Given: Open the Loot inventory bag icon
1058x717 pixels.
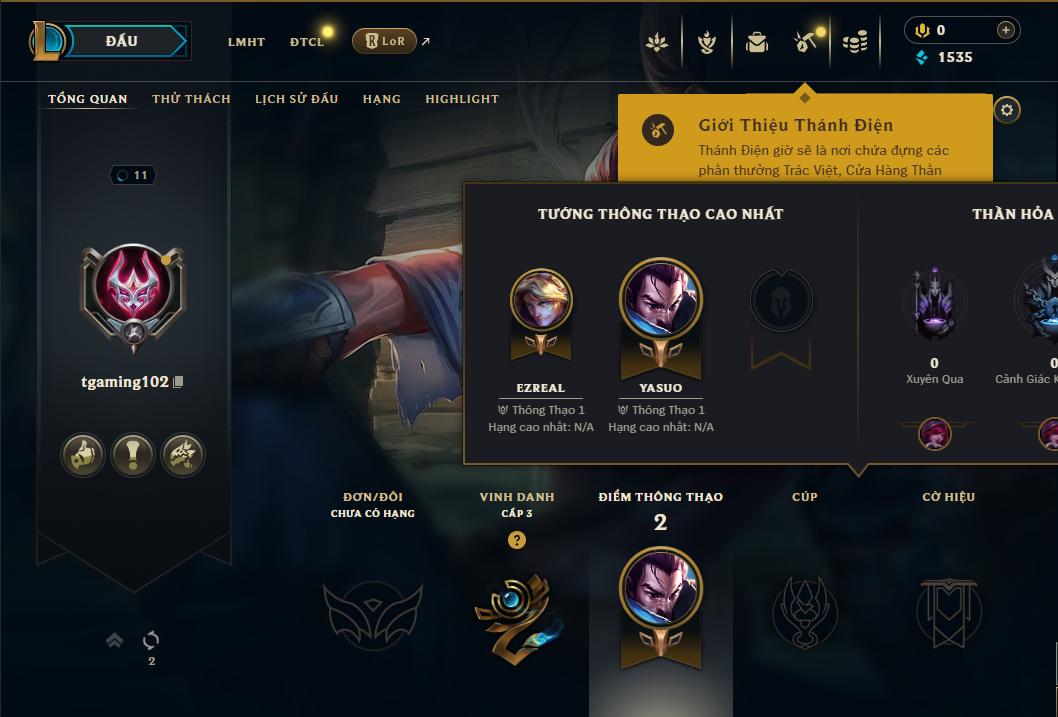Looking at the screenshot, I should pos(756,42).
